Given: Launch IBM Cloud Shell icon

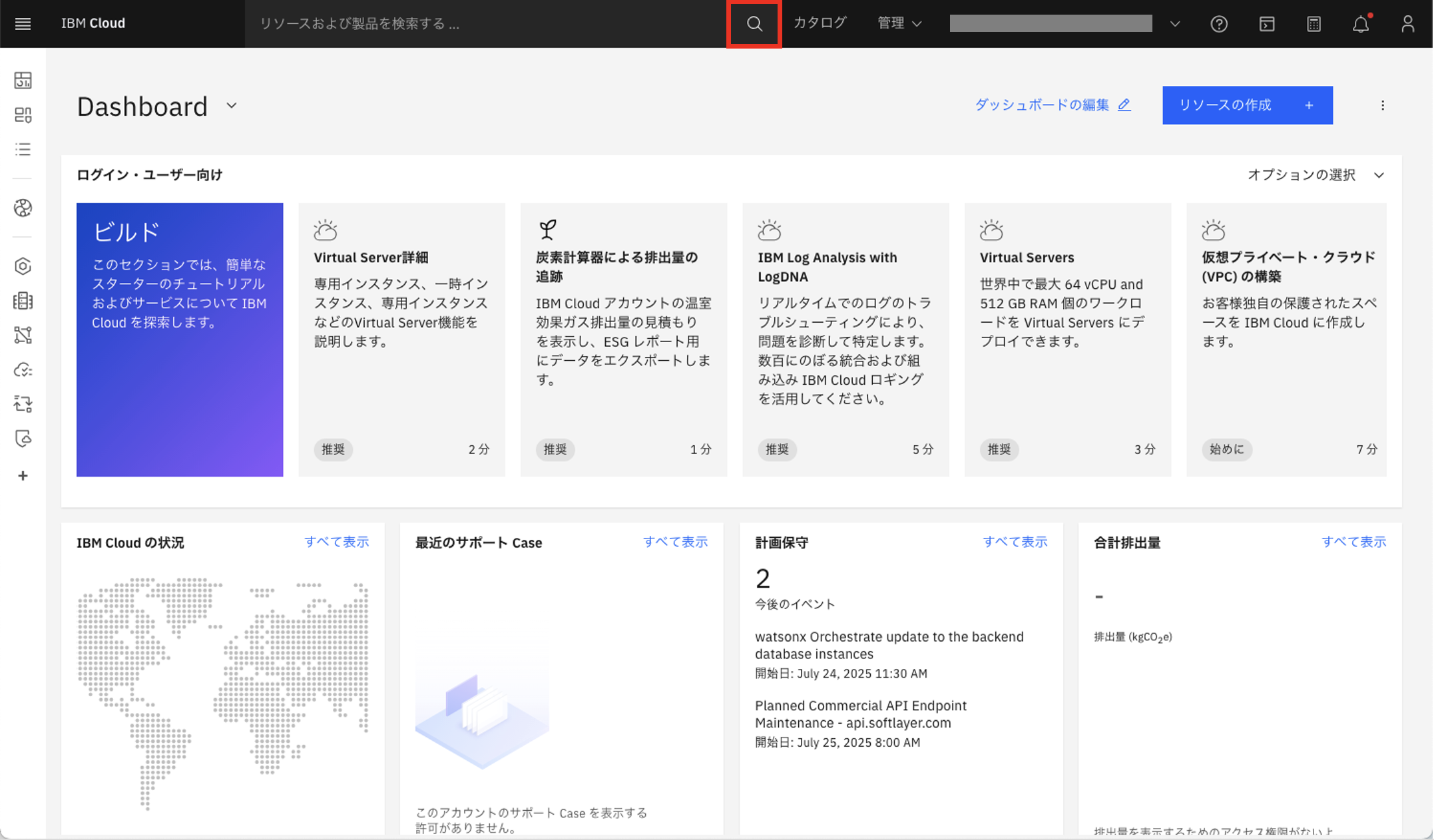Looking at the screenshot, I should pyautogui.click(x=1266, y=24).
